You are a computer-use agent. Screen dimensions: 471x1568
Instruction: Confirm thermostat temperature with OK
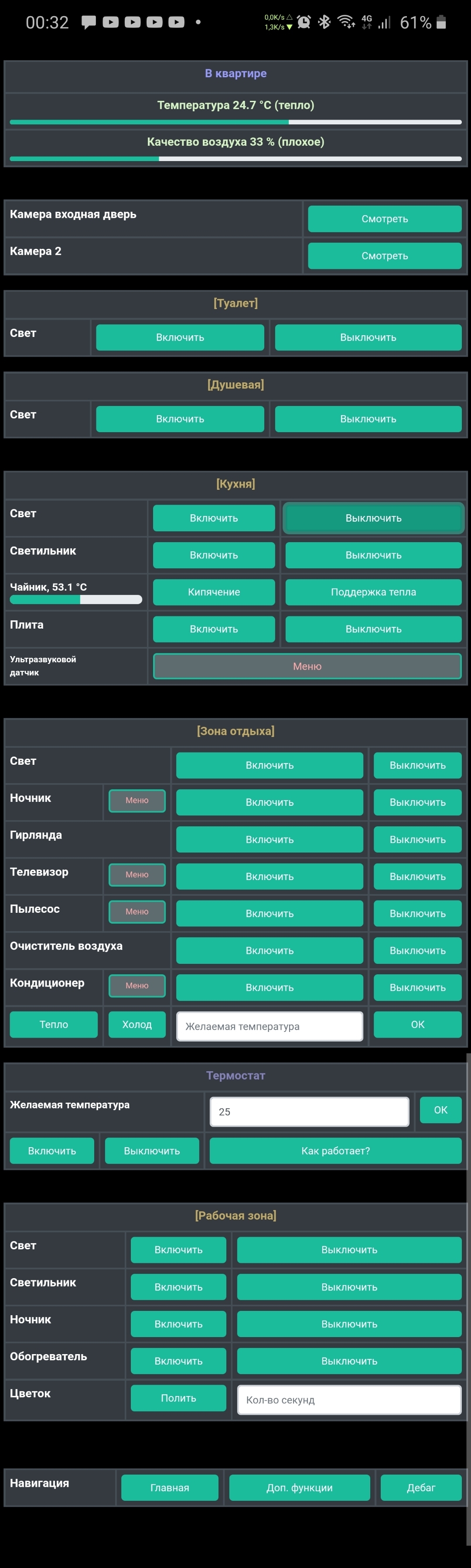pyautogui.click(x=440, y=1110)
